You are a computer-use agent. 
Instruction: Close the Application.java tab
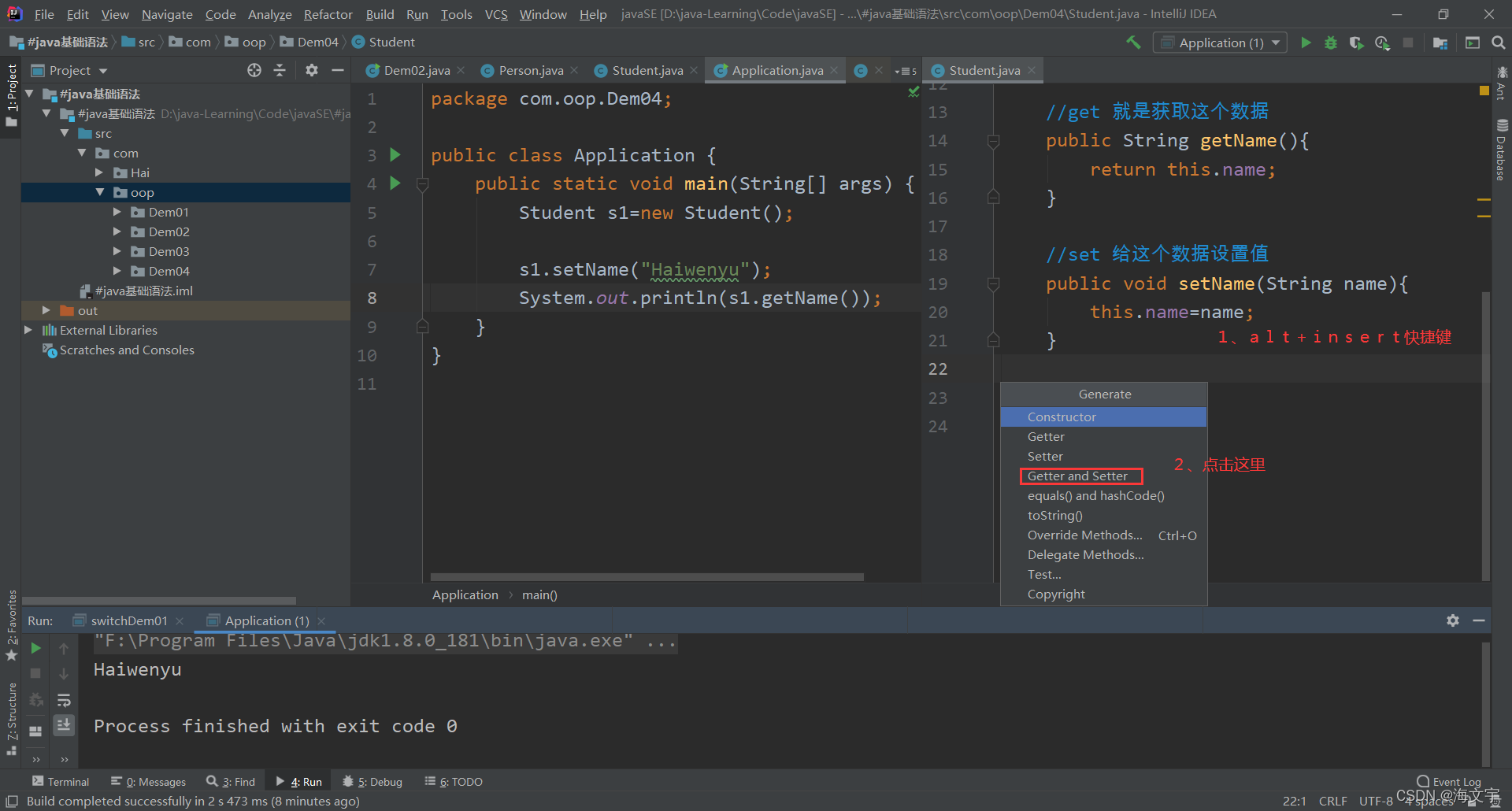pos(834,71)
